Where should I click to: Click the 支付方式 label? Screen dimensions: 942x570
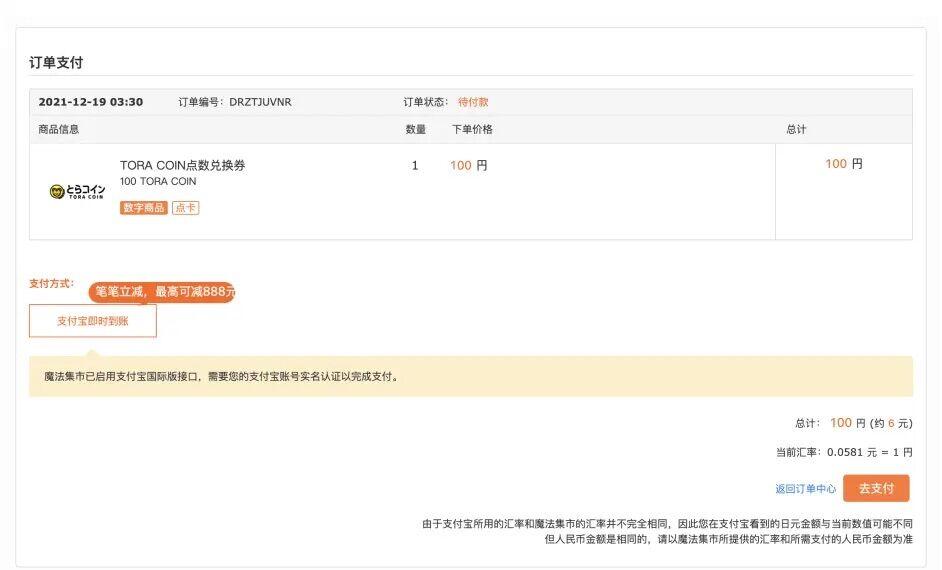pos(52,283)
